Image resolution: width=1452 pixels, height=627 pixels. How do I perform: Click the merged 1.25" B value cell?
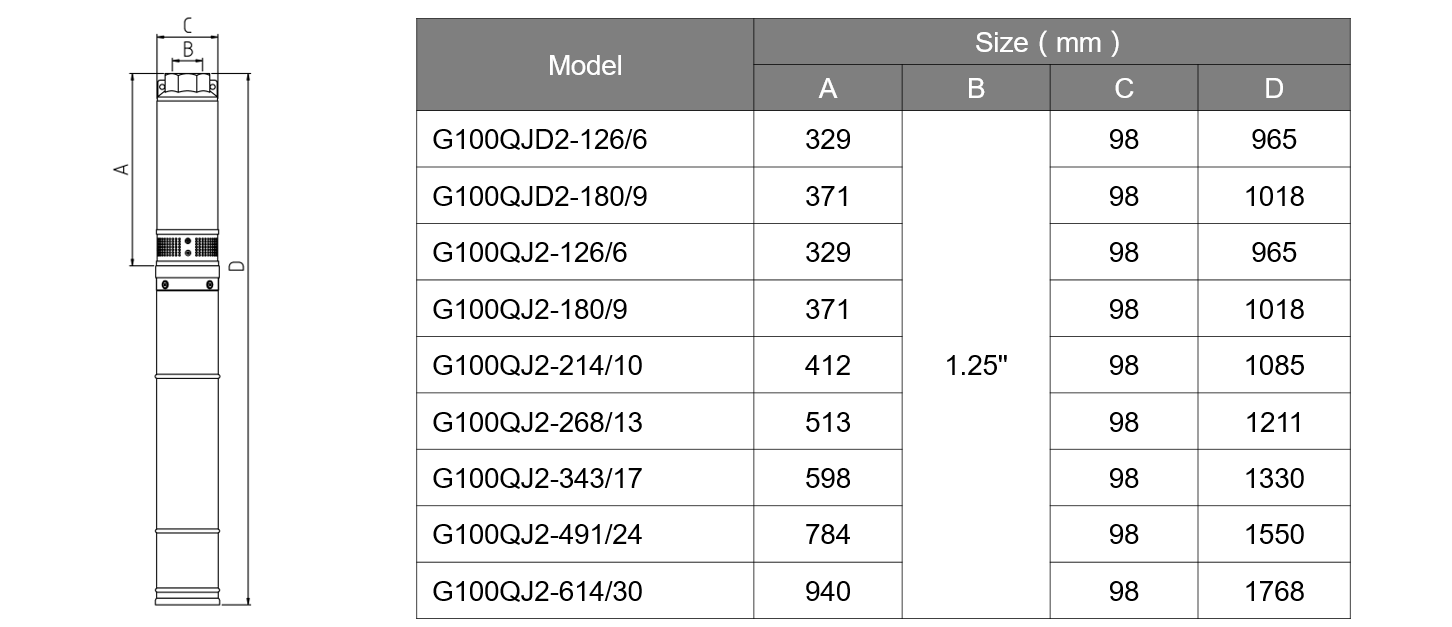976,365
